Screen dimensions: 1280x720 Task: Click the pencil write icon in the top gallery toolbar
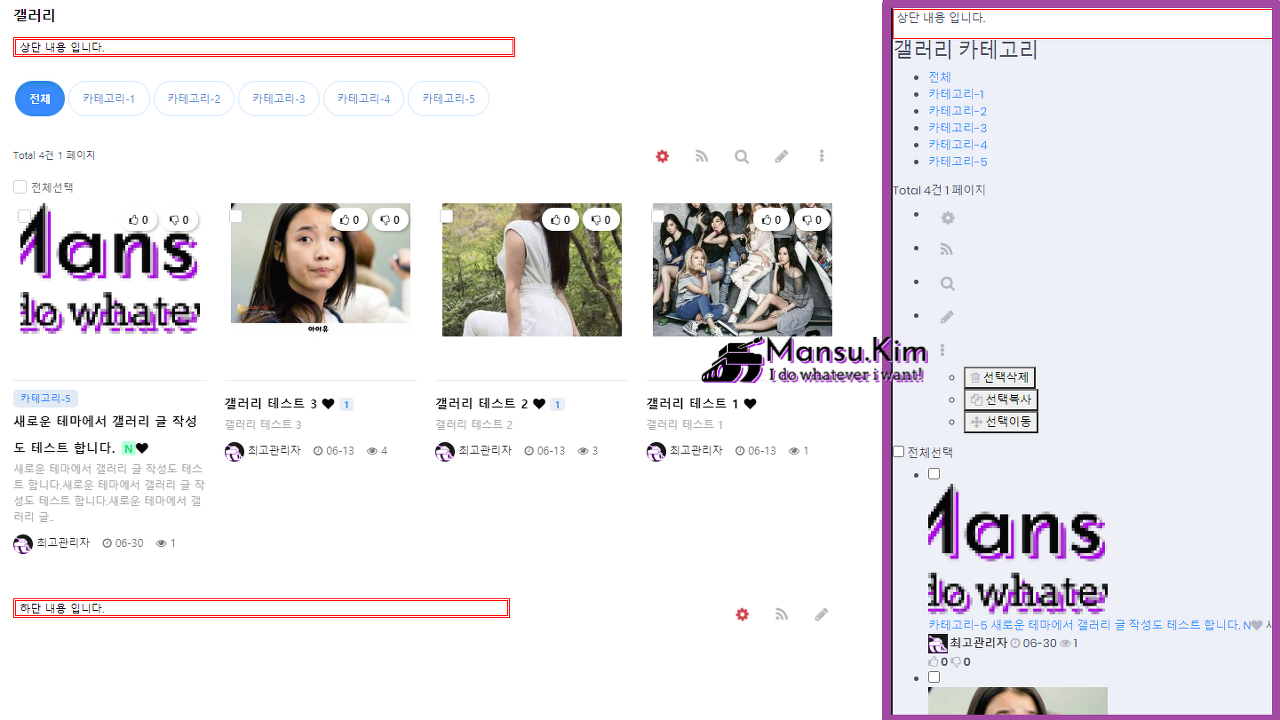(781, 156)
